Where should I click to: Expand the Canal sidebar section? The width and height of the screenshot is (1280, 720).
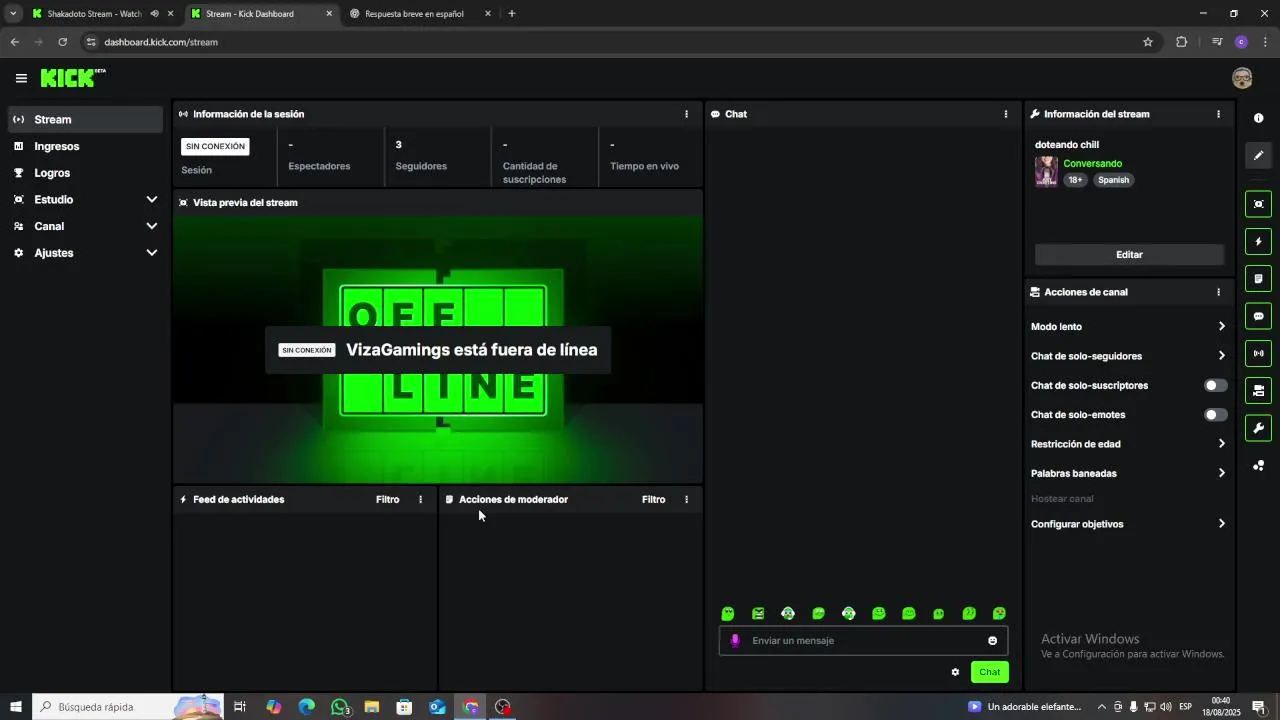[x=151, y=226]
